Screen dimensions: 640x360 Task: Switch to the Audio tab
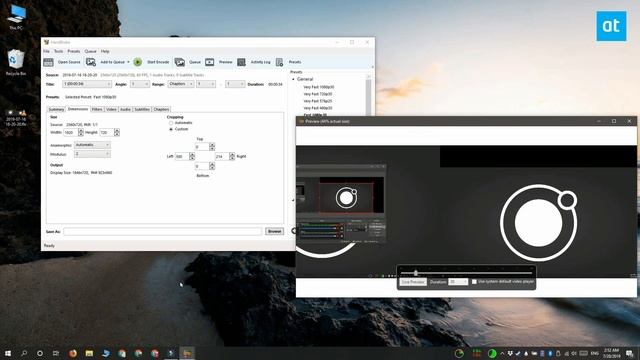[125, 109]
